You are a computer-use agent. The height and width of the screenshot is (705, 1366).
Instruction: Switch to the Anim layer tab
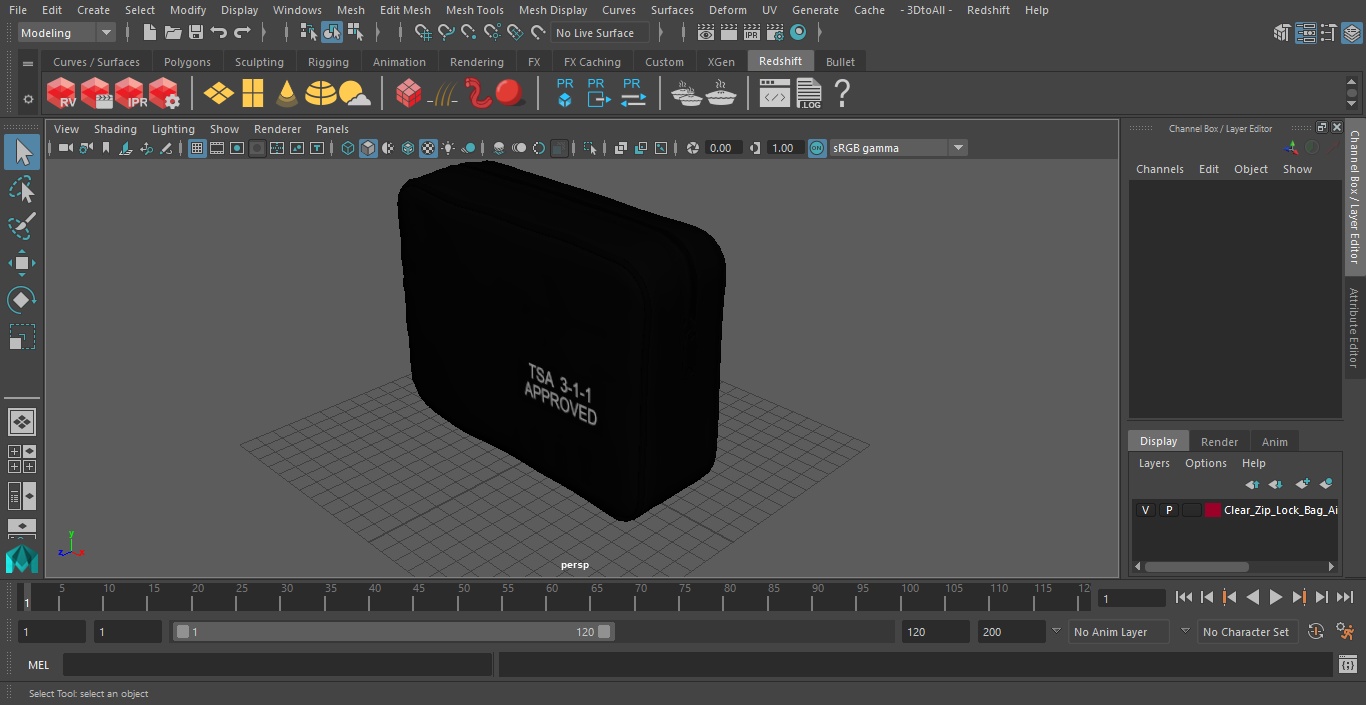click(1274, 442)
